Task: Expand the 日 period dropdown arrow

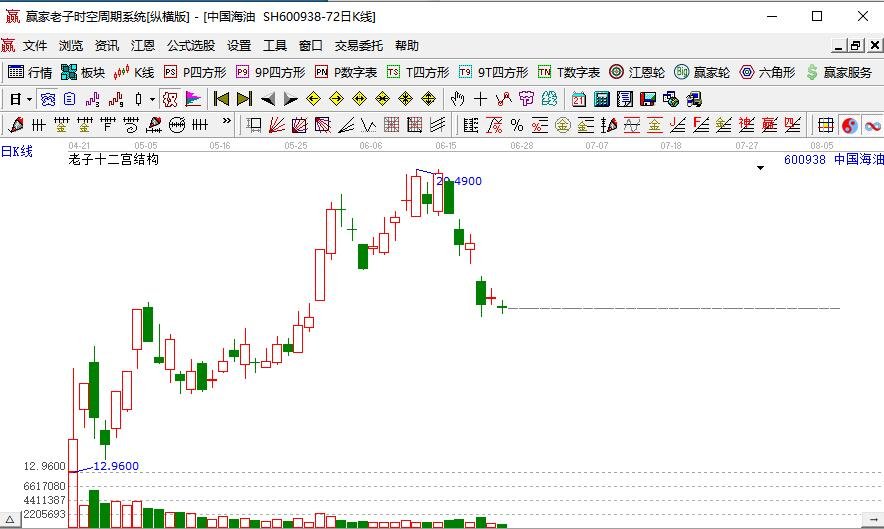Action: pyautogui.click(x=29, y=100)
